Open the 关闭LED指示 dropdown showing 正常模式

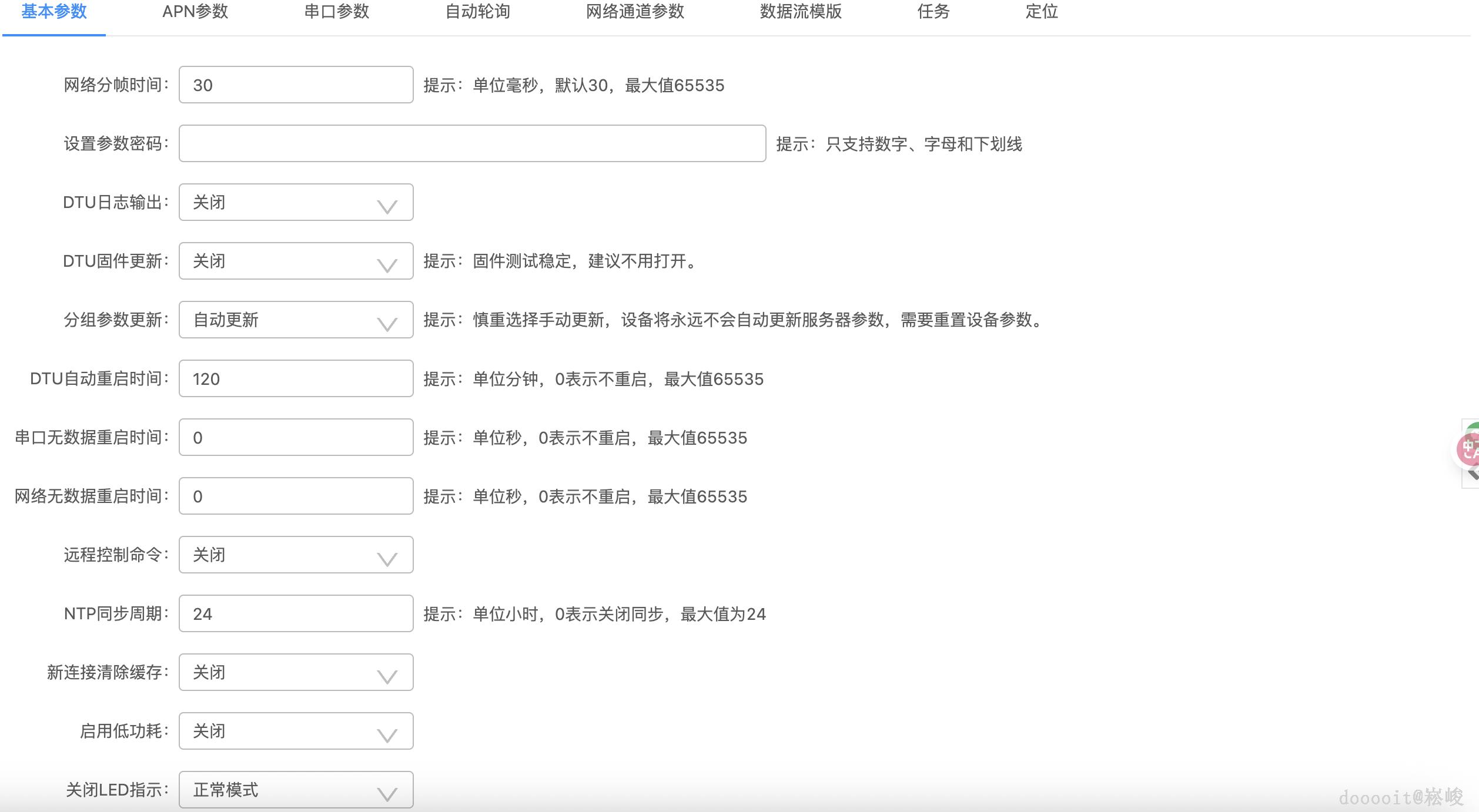295,790
